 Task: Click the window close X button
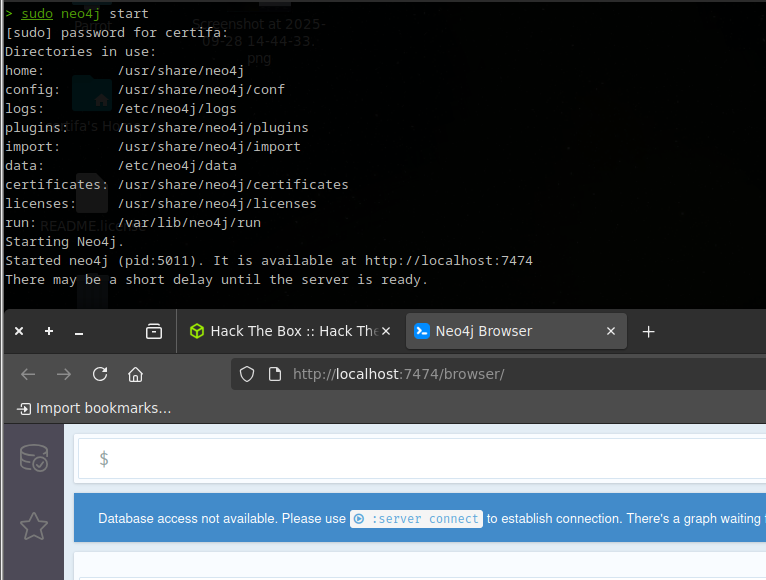[x=19, y=331]
